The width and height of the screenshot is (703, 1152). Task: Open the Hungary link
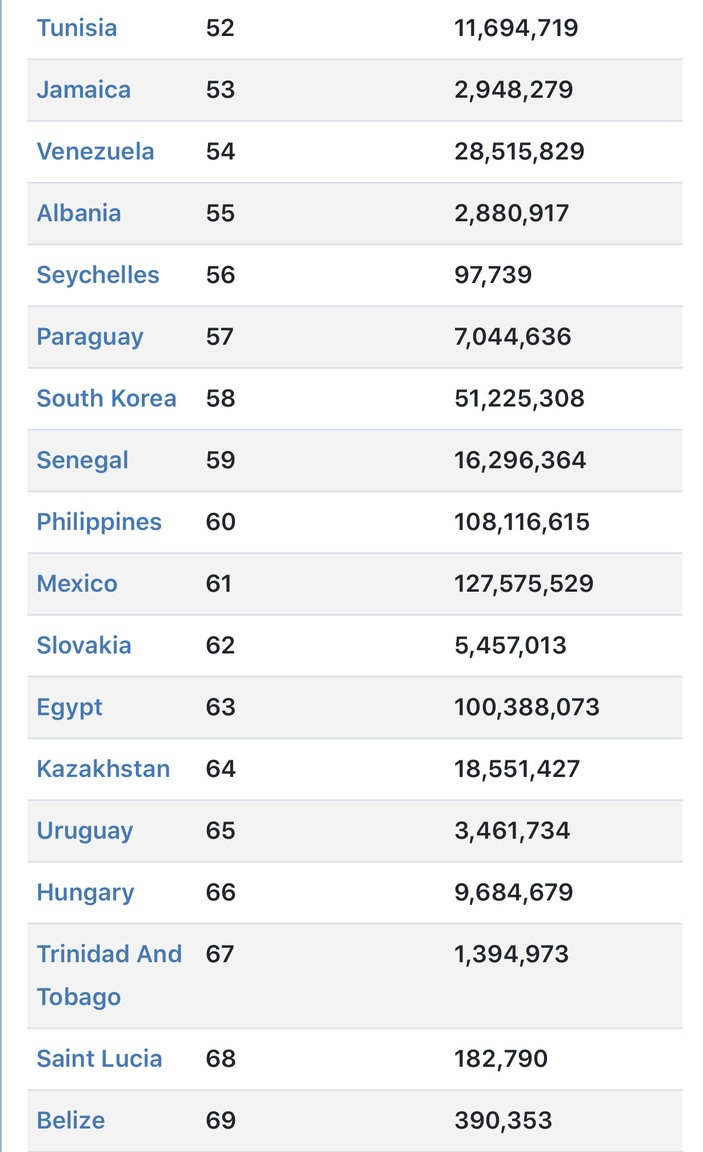click(x=85, y=893)
